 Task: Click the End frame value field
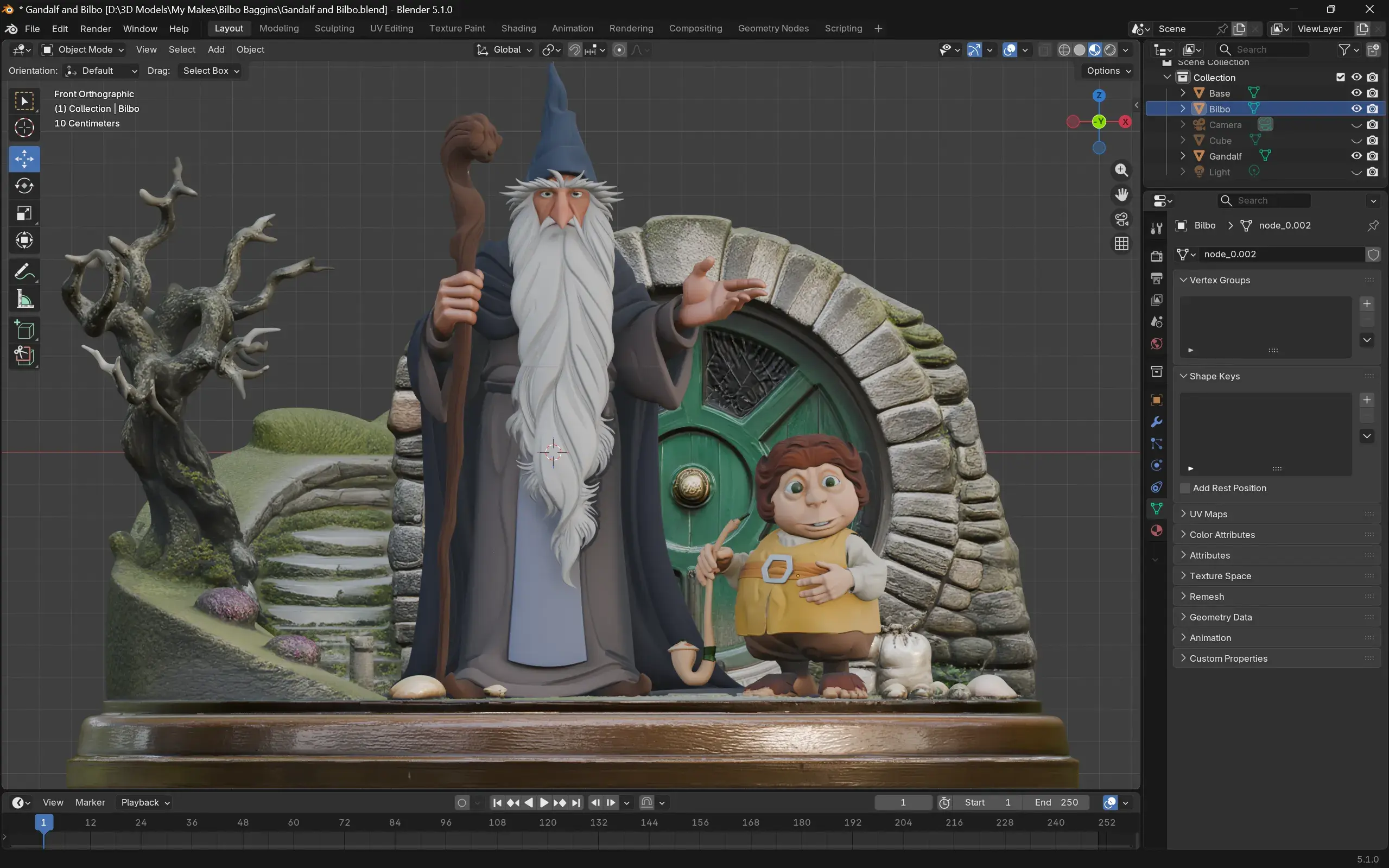tap(1056, 802)
